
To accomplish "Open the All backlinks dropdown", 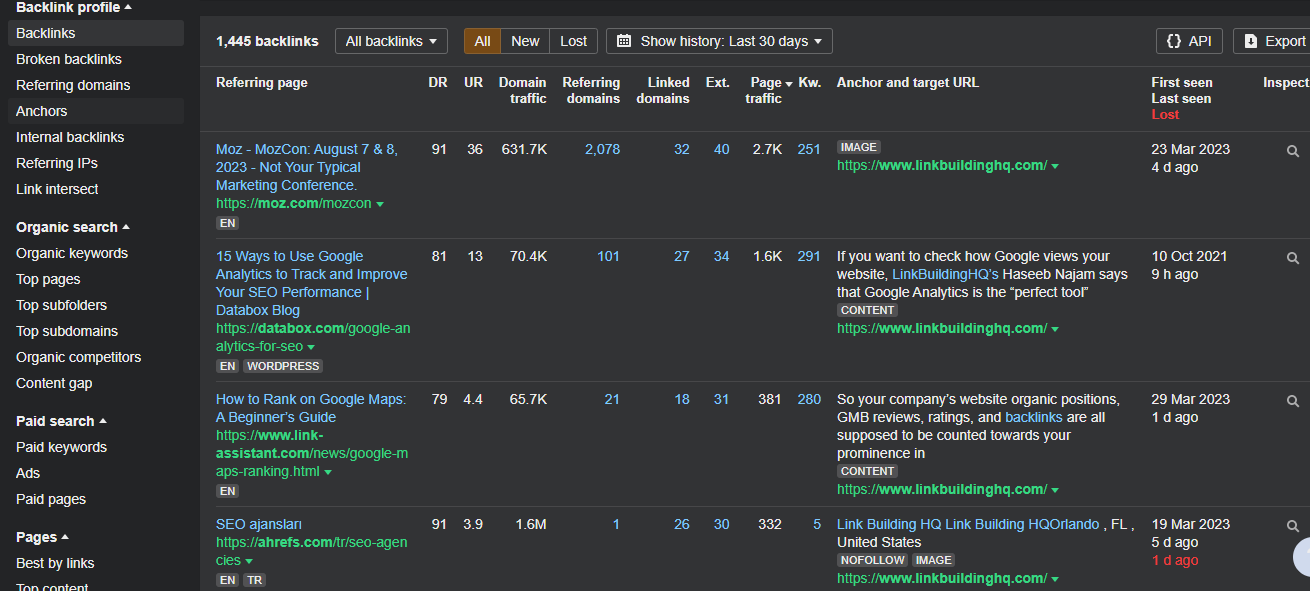I will (391, 41).
